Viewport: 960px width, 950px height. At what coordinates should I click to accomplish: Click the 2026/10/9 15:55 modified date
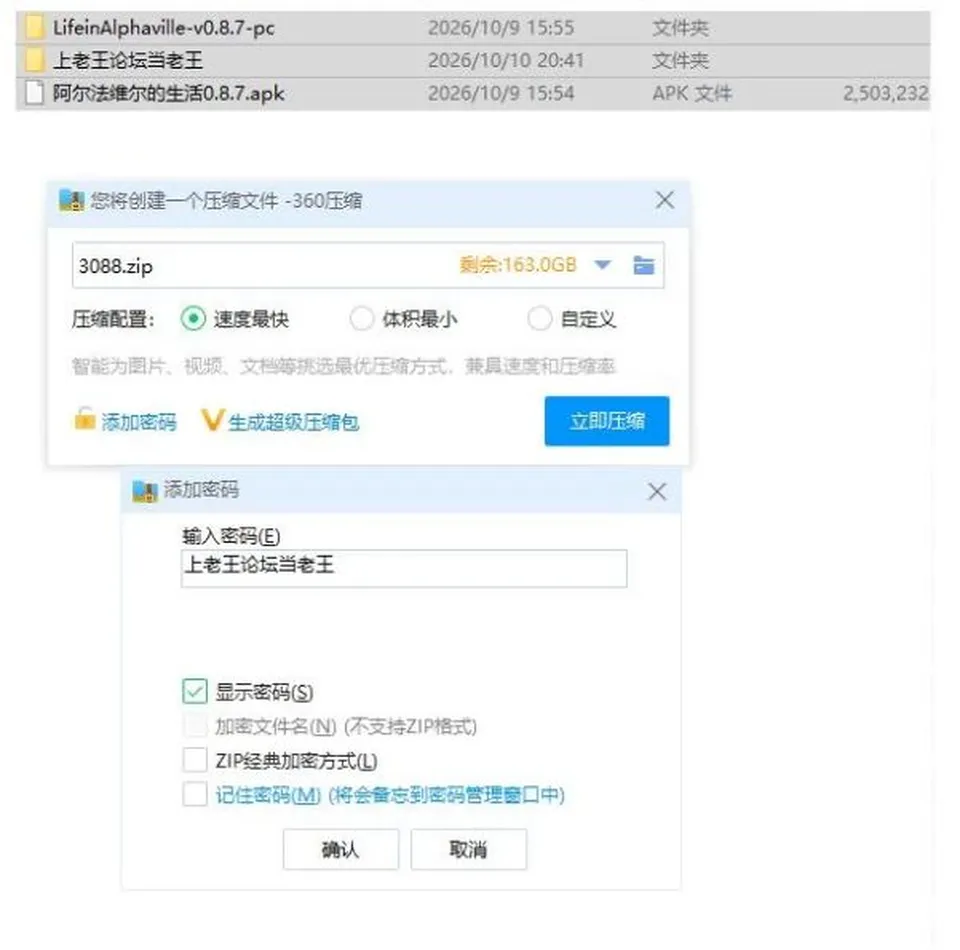click(x=501, y=28)
